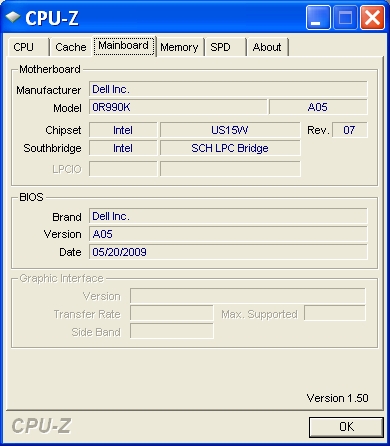Click the maximize window button
Image resolution: width=390 pixels, height=446 pixels.
click(345, 17)
